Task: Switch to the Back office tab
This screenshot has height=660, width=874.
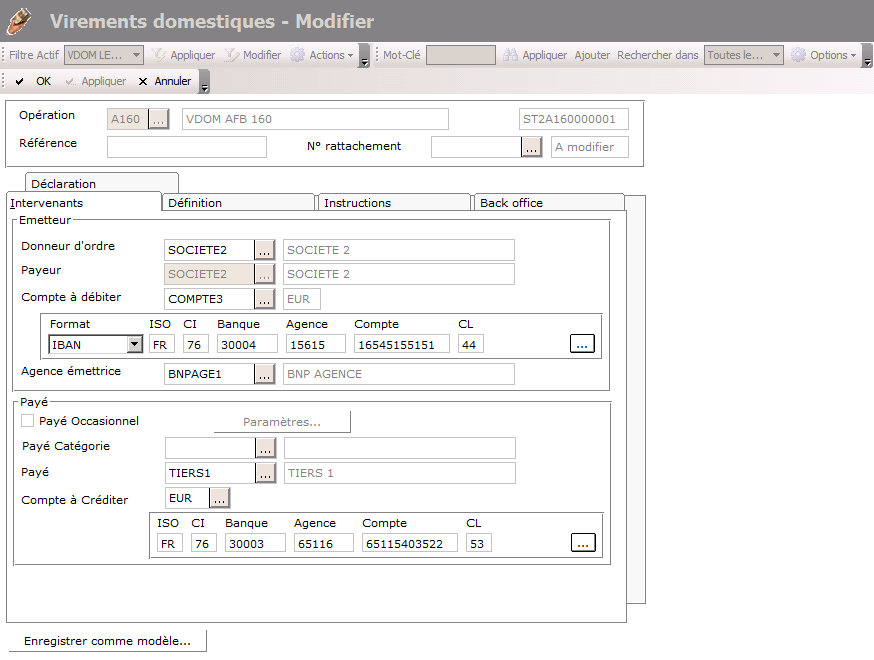Action: (548, 203)
